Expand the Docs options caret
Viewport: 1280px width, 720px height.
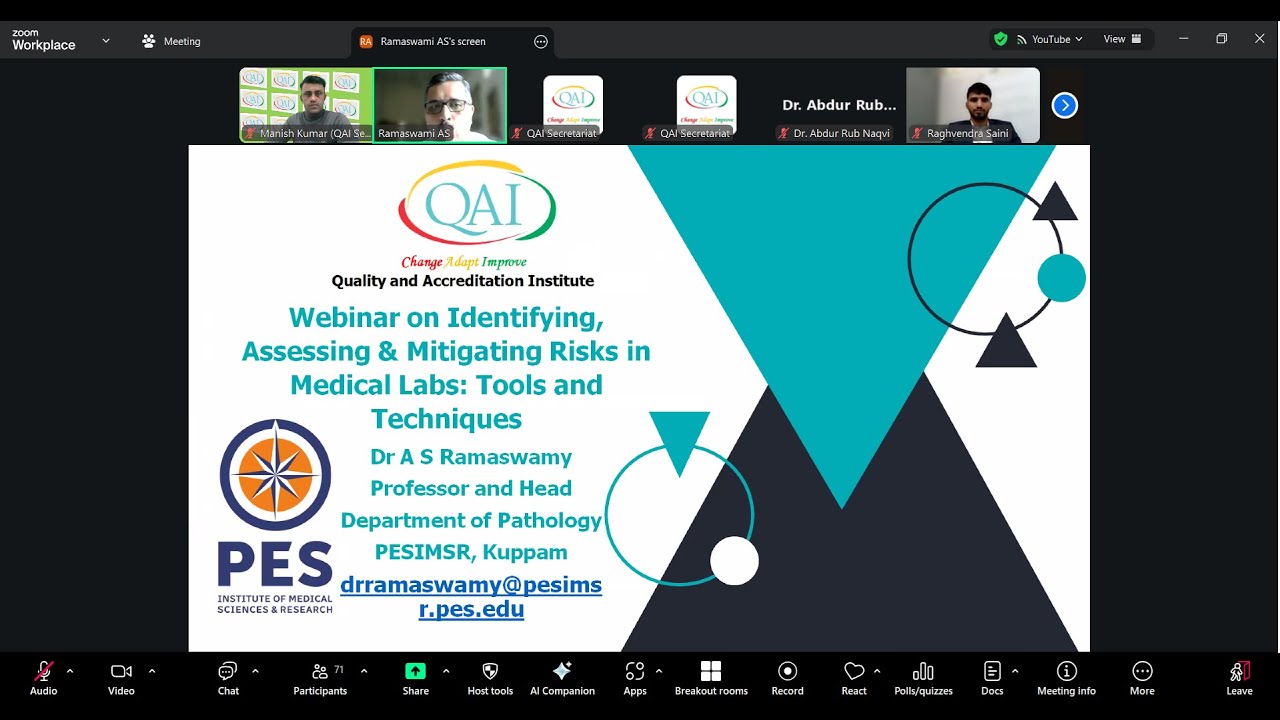click(1015, 671)
